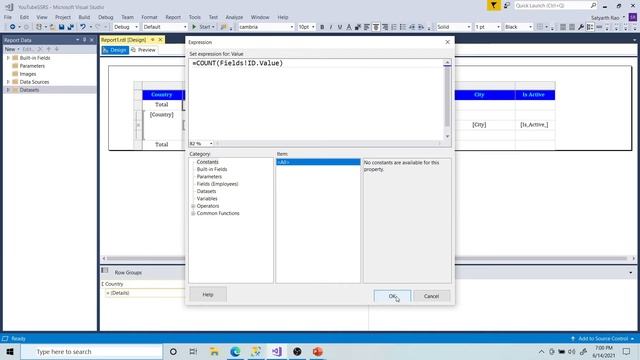The image size is (640, 360).
Task: Expand the Data Sources folder in Report Data
Action: [x=8, y=82]
